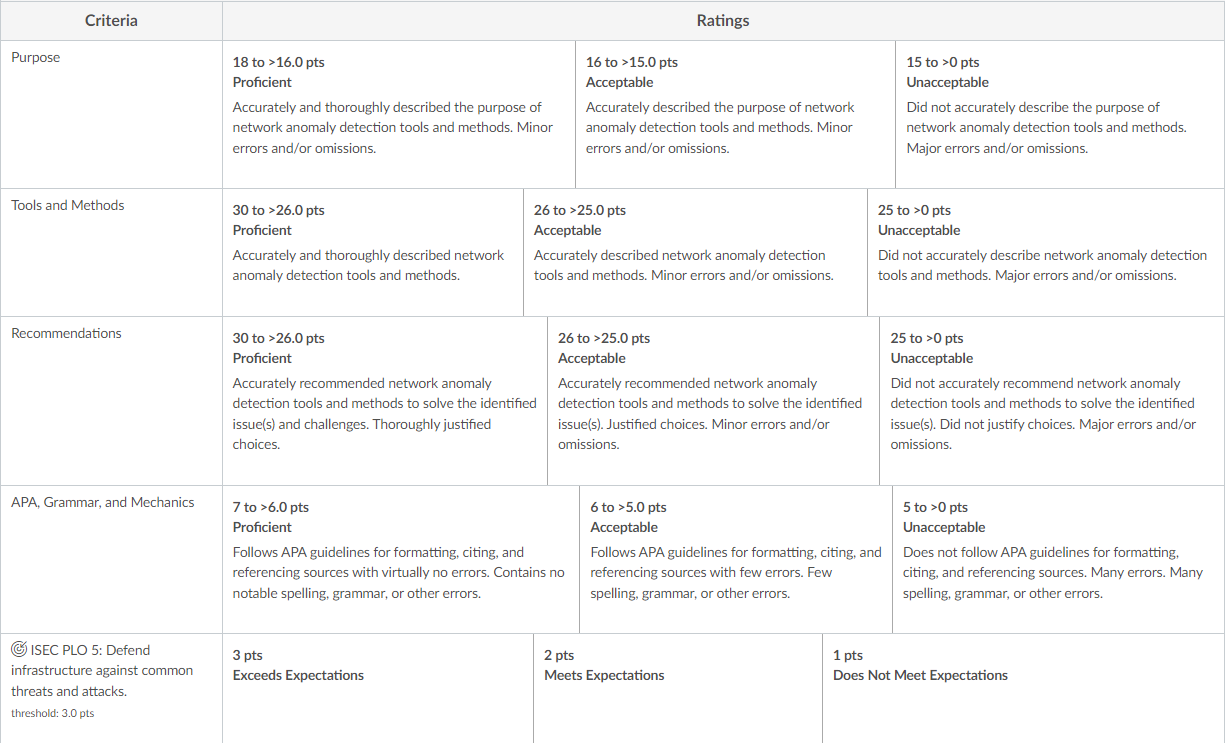Viewport: 1225px width, 743px height.
Task: Click the ISEC PLO 5 outcome target icon
Action: click(x=19, y=650)
